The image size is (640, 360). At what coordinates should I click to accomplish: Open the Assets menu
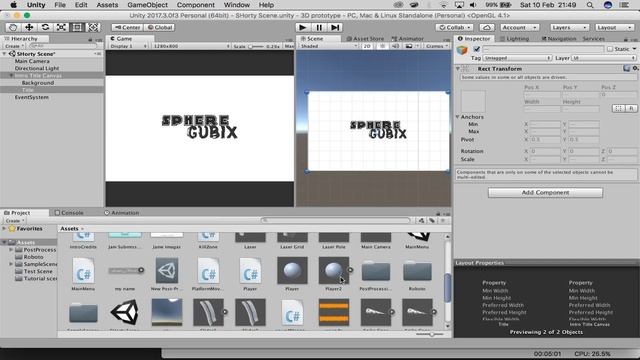[x=107, y=5]
